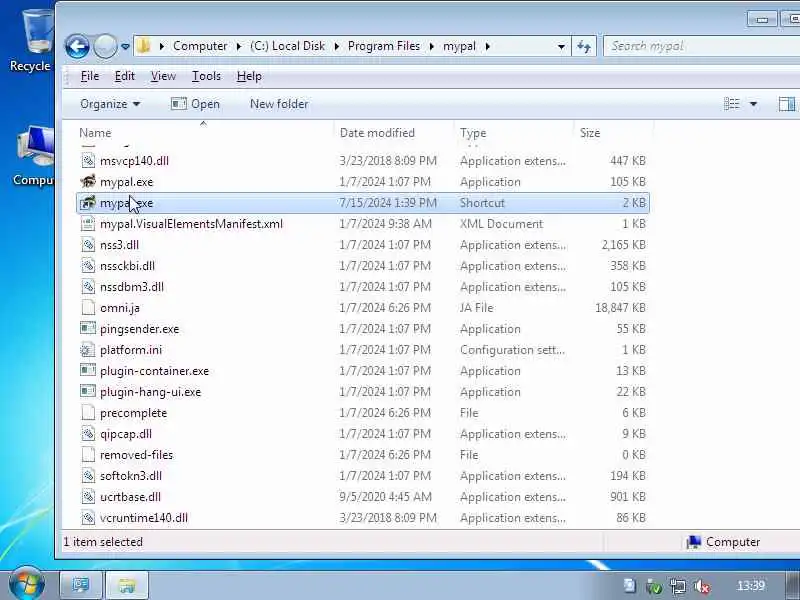Click the first pinned taskbar program icon
The width and height of the screenshot is (800, 600).
(x=81, y=585)
